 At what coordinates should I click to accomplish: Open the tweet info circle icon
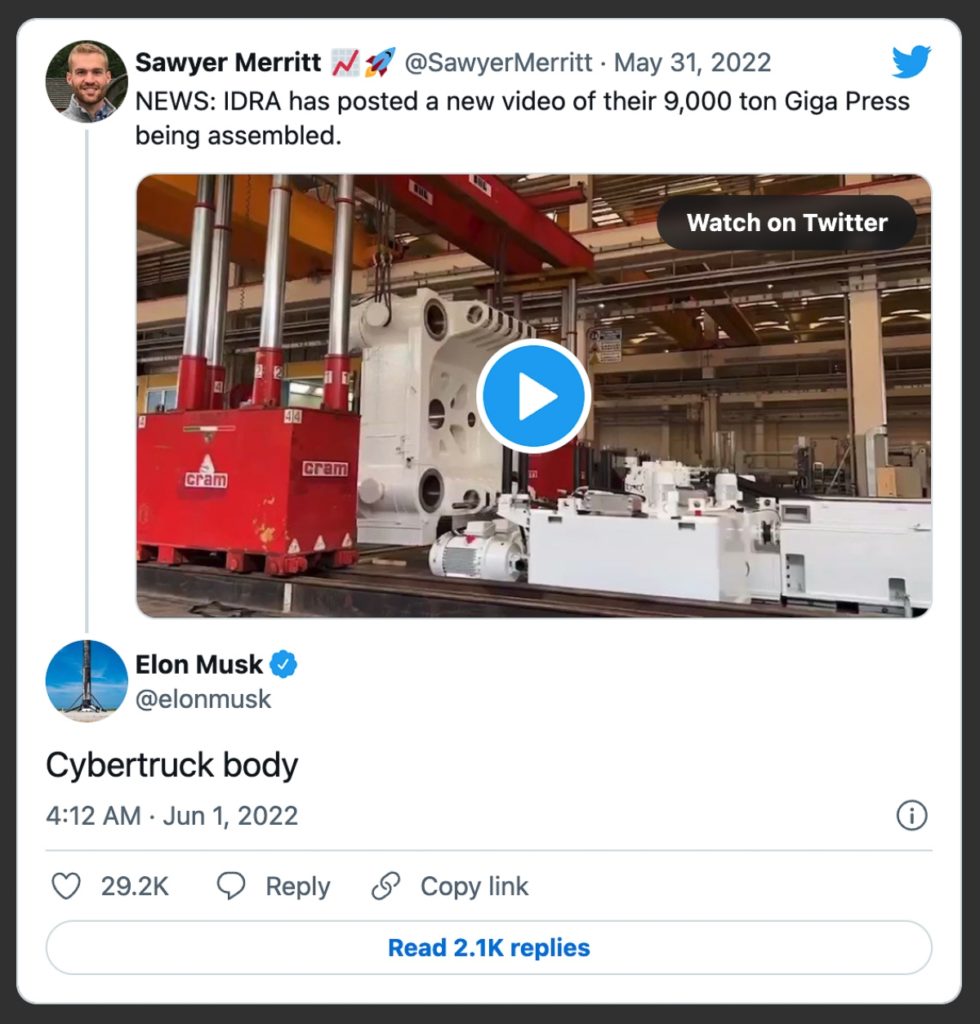coord(911,816)
